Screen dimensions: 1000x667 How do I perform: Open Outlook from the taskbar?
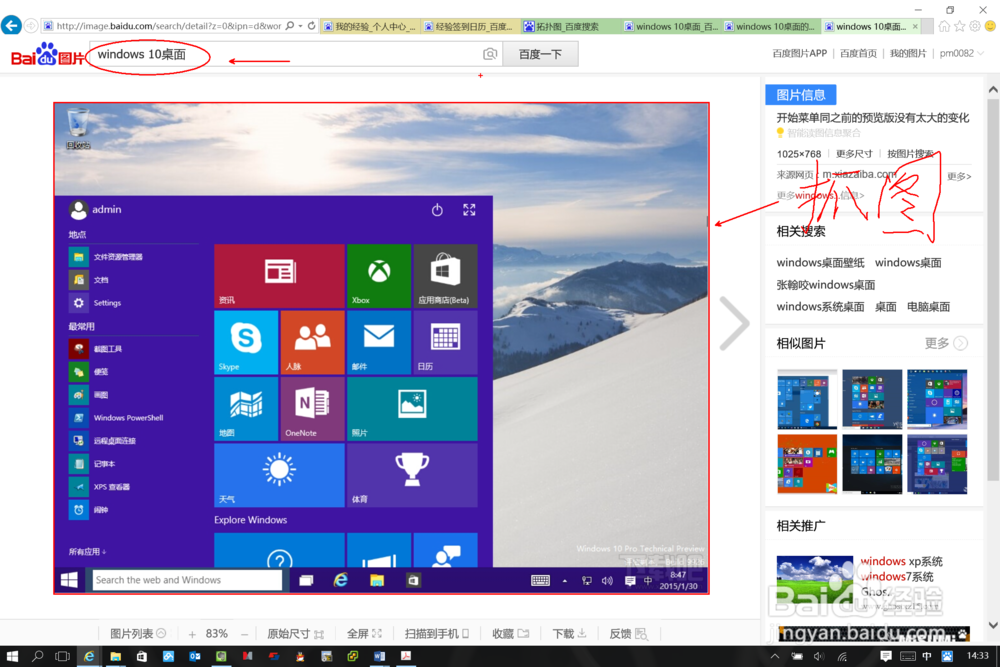point(195,656)
